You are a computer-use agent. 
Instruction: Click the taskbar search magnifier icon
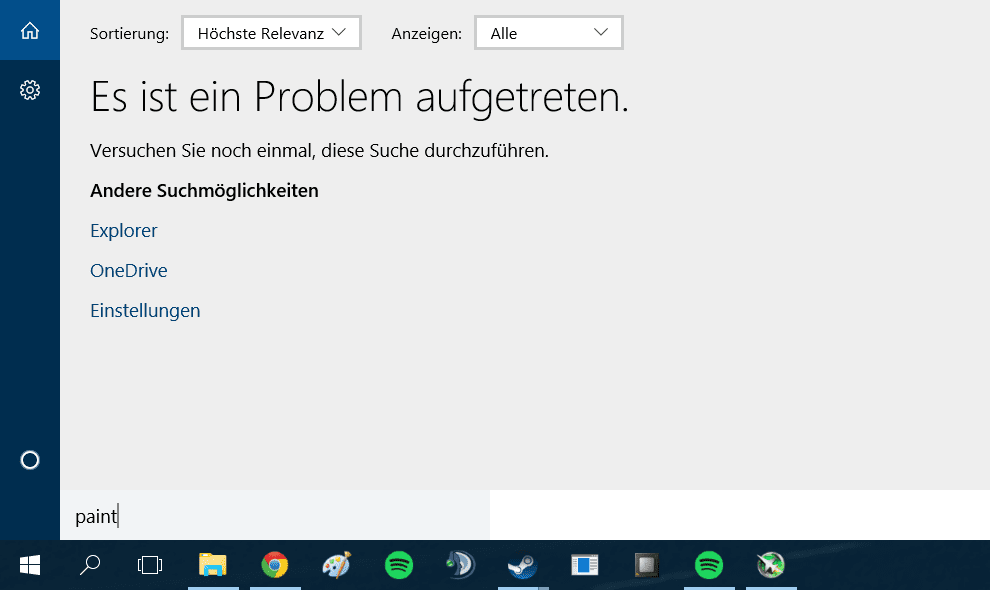(x=90, y=565)
